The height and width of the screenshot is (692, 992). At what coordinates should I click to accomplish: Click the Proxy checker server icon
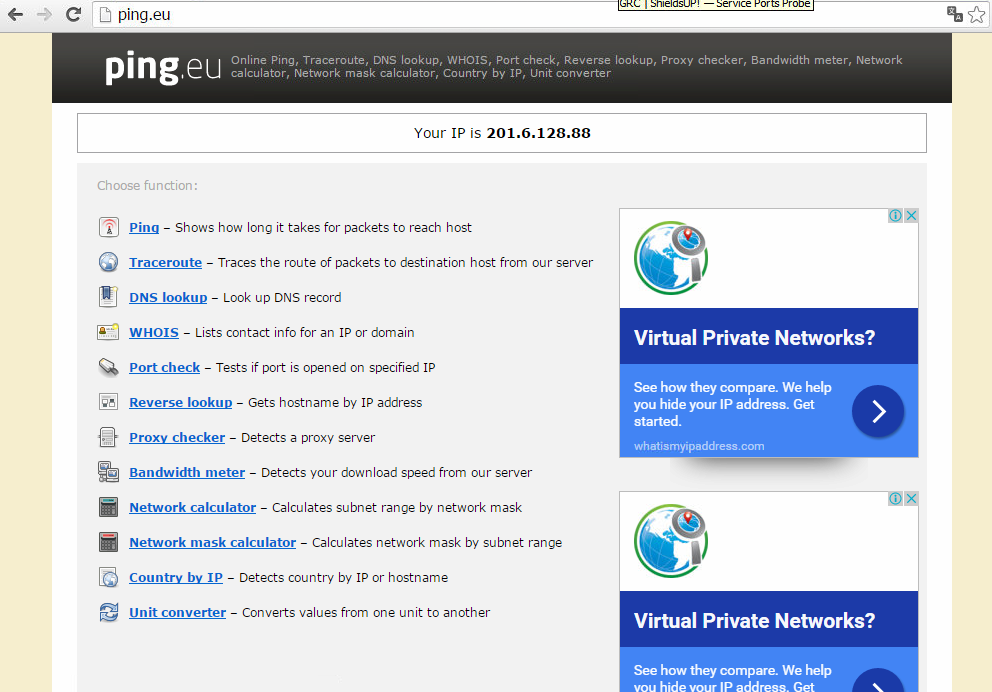pyautogui.click(x=108, y=437)
